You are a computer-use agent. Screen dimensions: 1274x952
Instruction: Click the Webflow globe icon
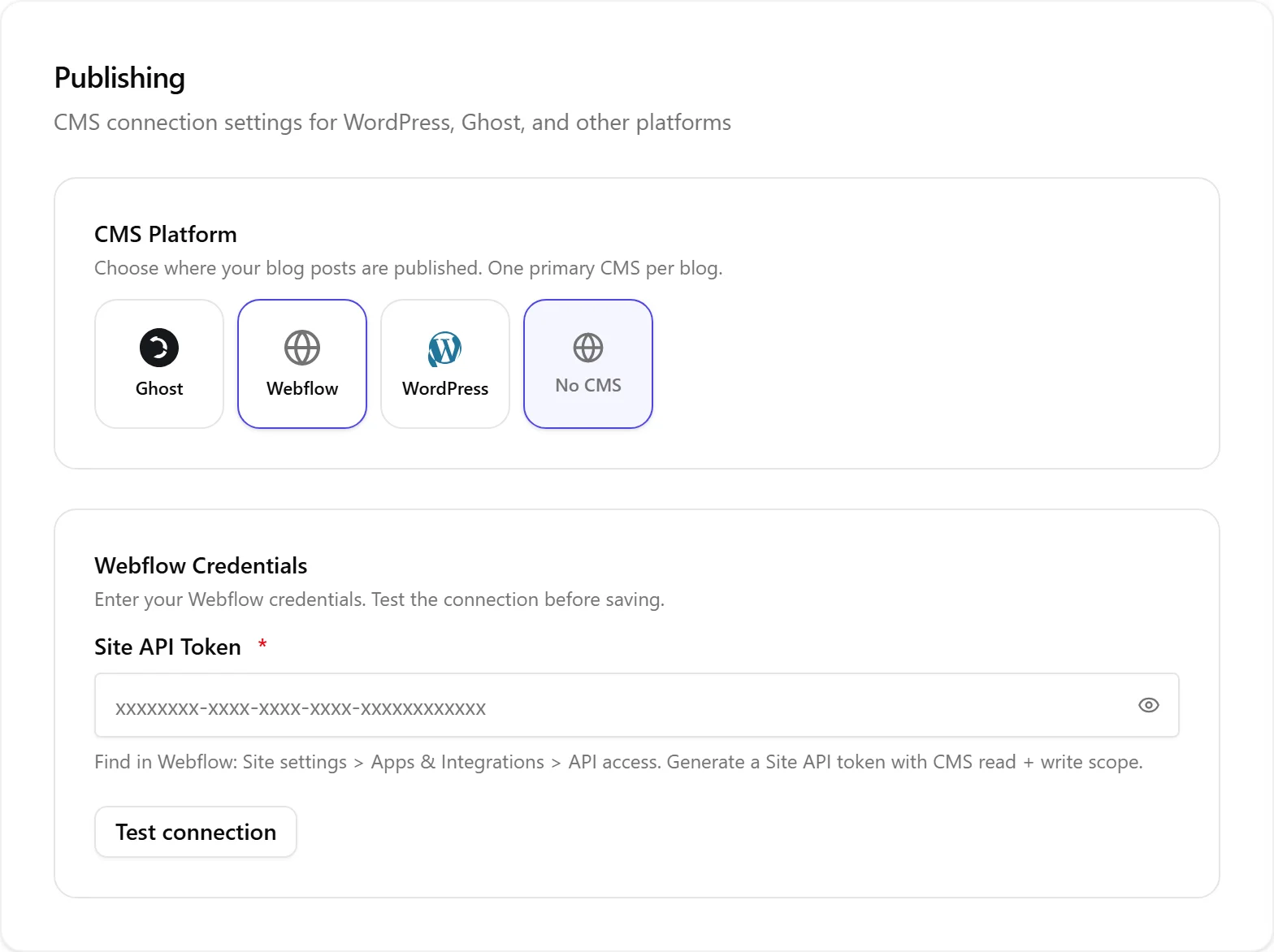tap(302, 348)
